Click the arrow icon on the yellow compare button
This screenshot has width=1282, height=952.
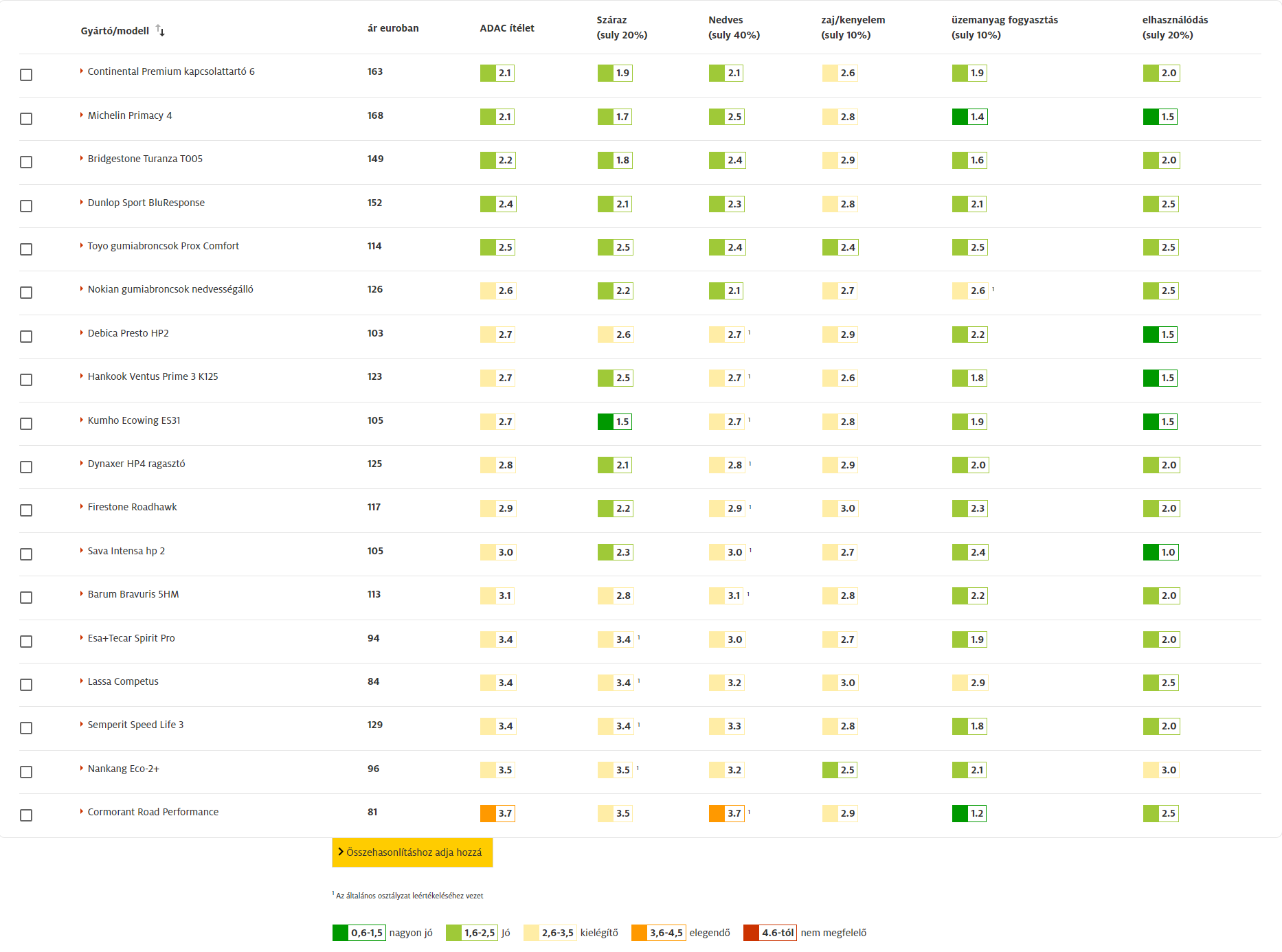(341, 852)
